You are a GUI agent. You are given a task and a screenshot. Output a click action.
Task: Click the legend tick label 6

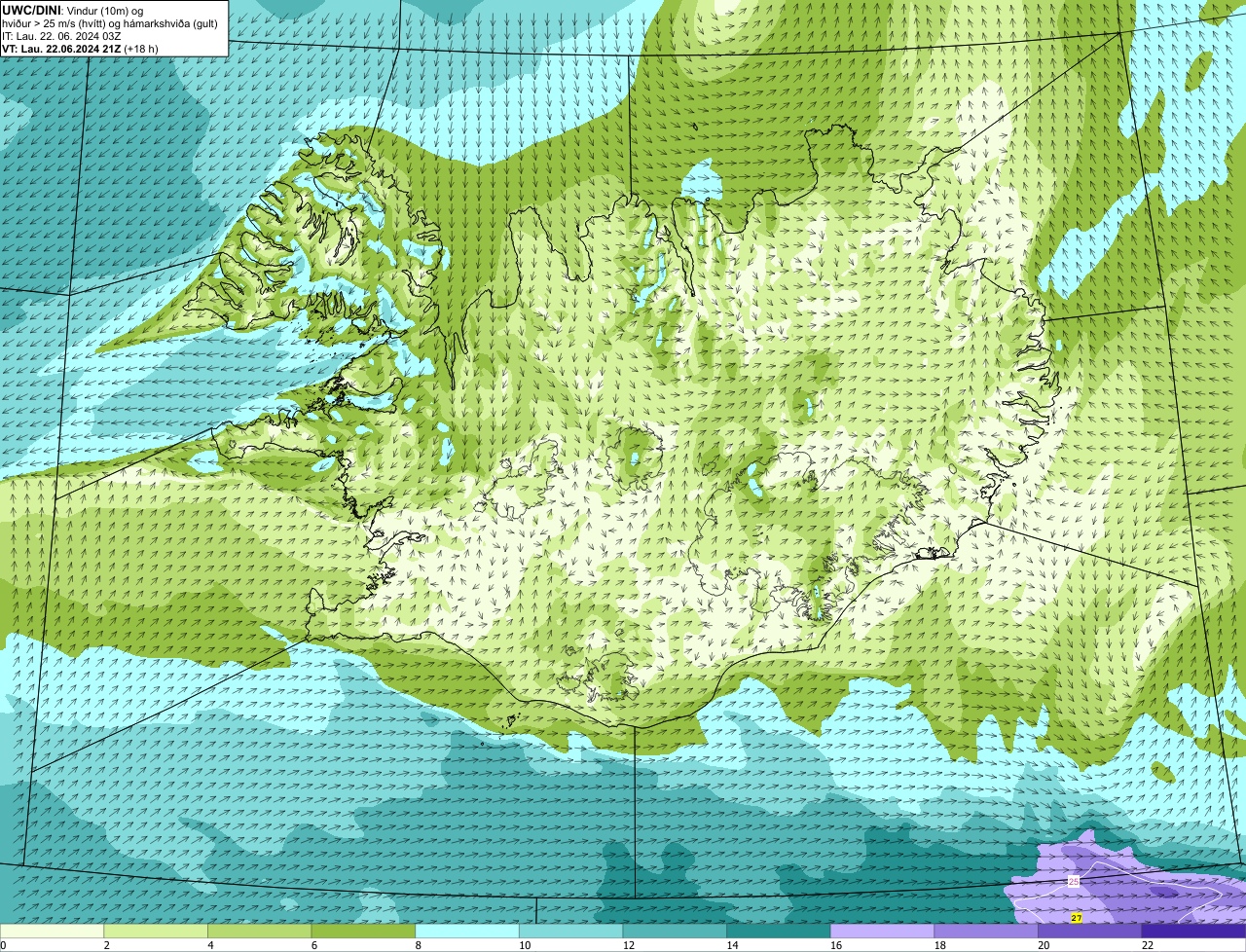(313, 945)
